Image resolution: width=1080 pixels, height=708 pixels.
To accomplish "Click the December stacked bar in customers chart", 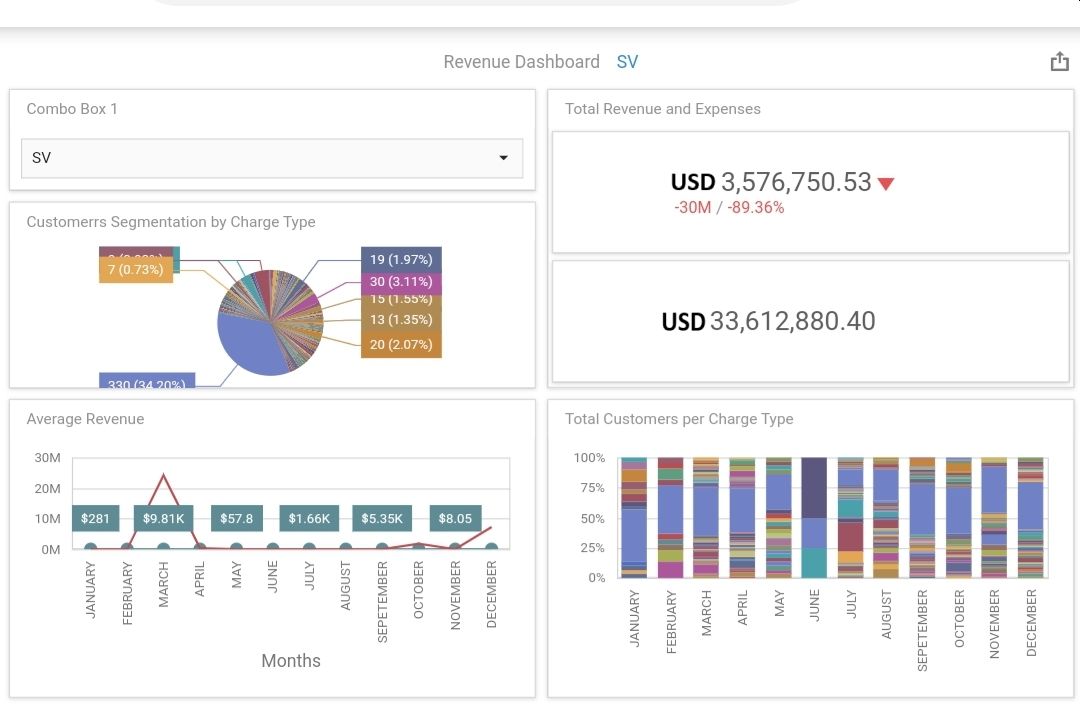I will (x=1030, y=517).
